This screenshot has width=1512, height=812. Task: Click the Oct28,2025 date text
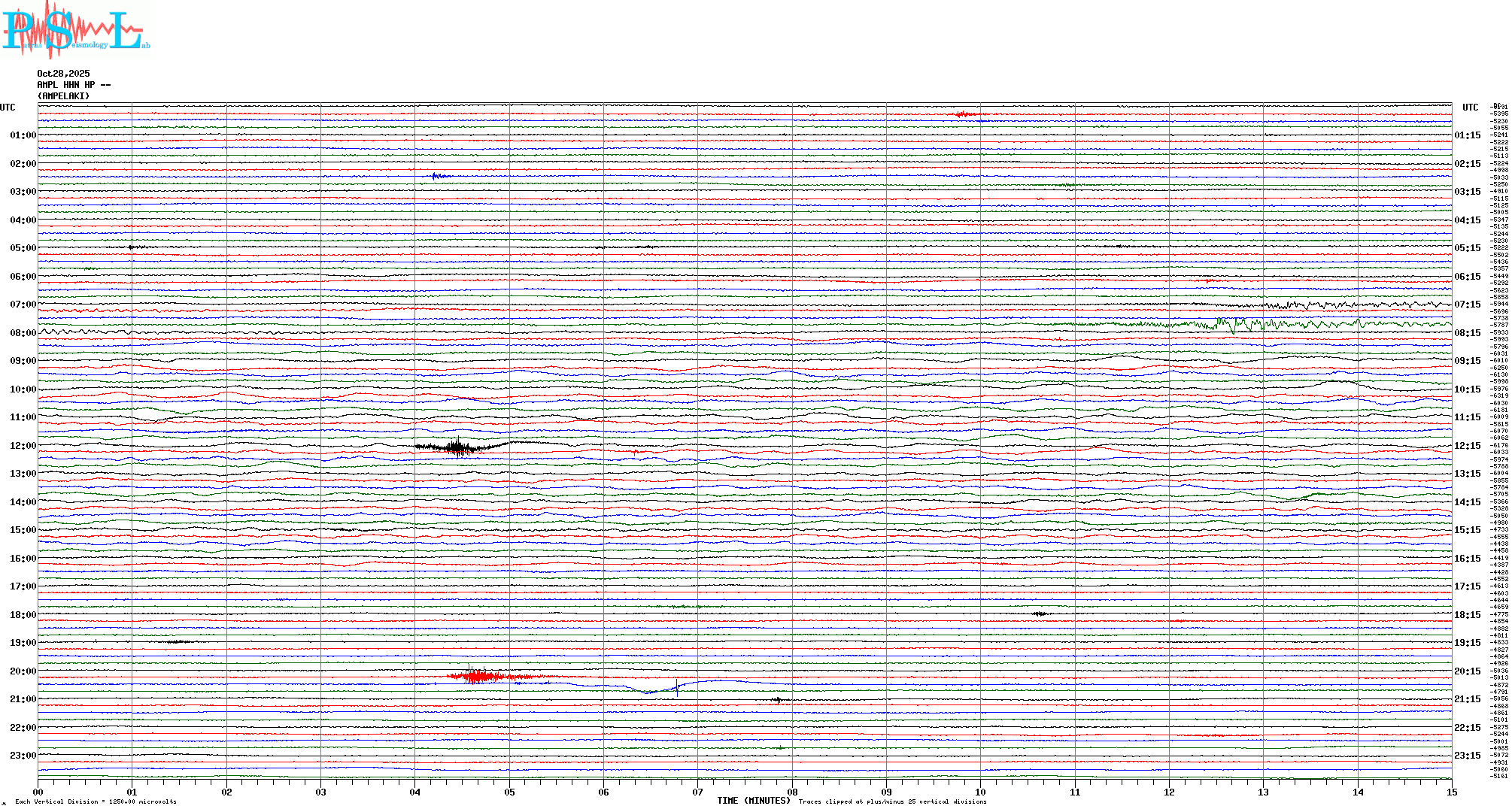click(x=63, y=74)
